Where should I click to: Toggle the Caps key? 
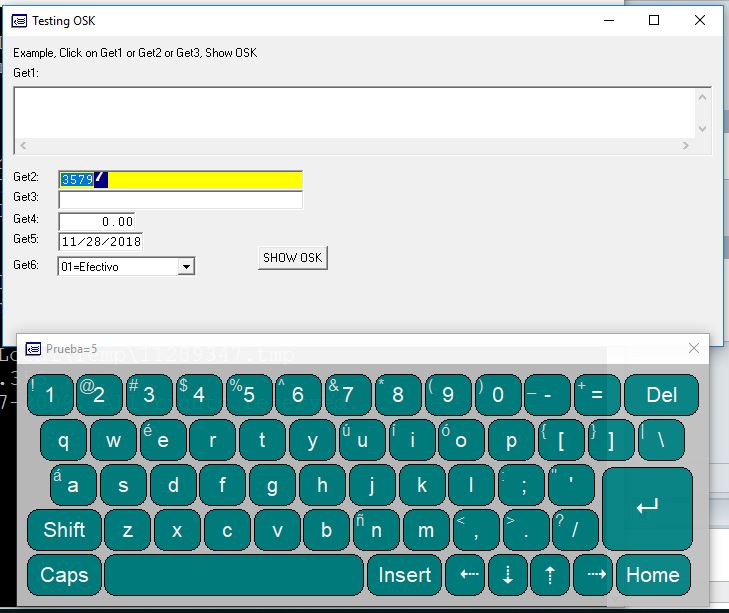coord(64,575)
